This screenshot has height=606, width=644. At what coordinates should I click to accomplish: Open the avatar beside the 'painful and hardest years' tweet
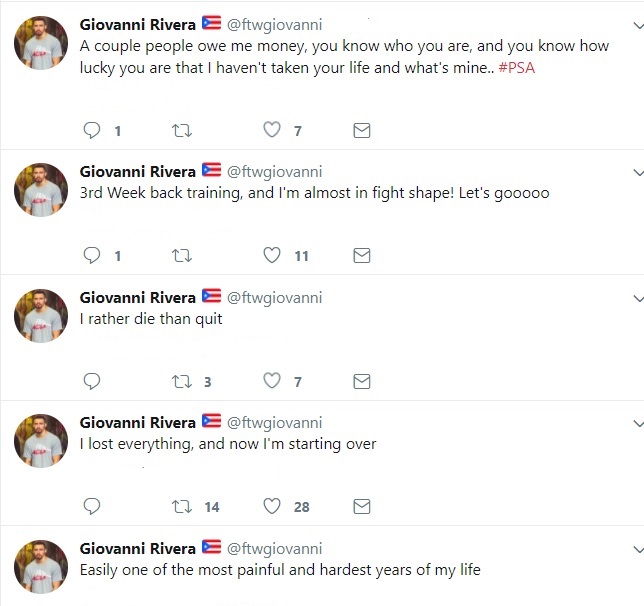pos(41,567)
